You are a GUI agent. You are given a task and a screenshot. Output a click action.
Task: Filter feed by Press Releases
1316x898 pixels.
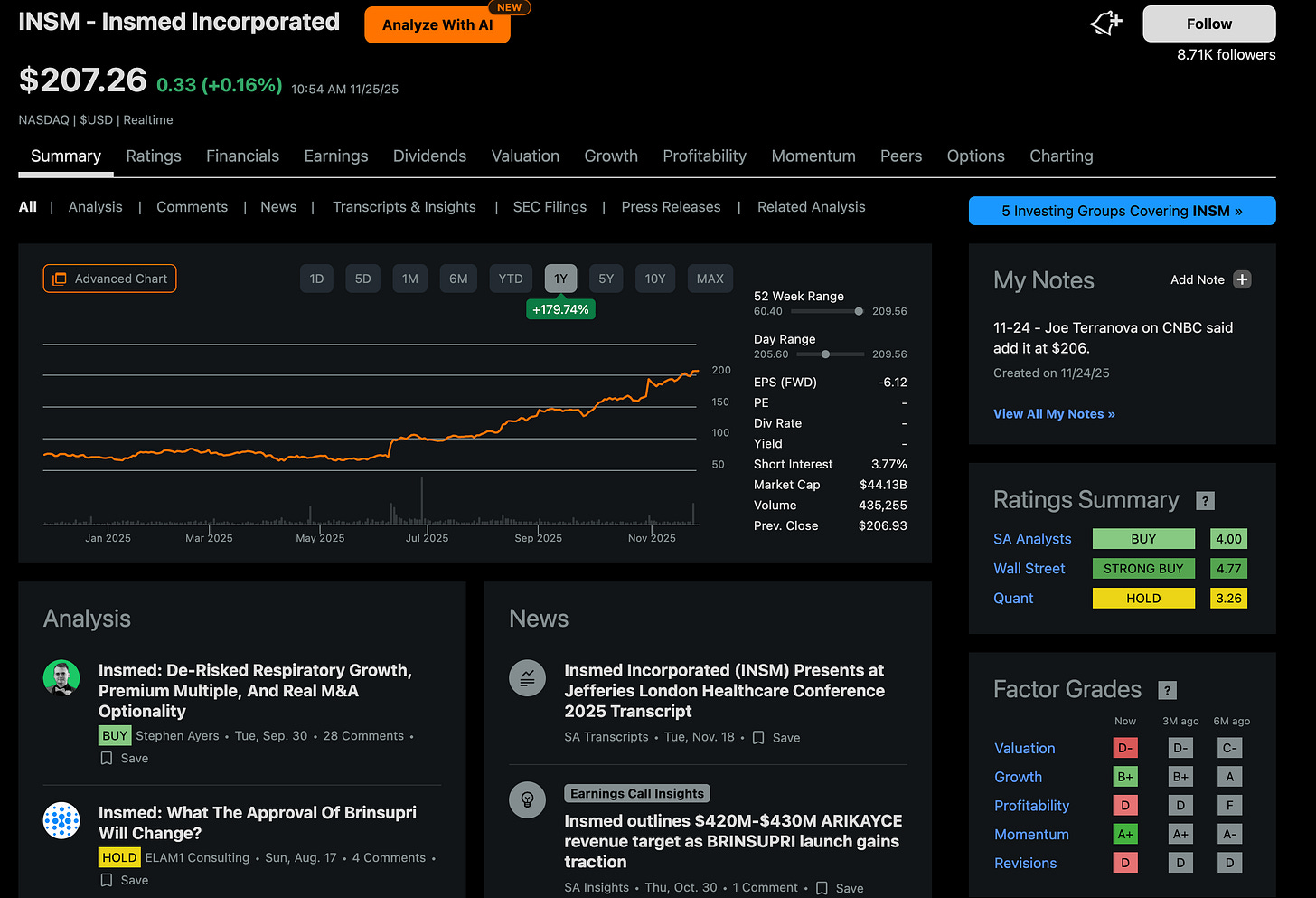(671, 207)
